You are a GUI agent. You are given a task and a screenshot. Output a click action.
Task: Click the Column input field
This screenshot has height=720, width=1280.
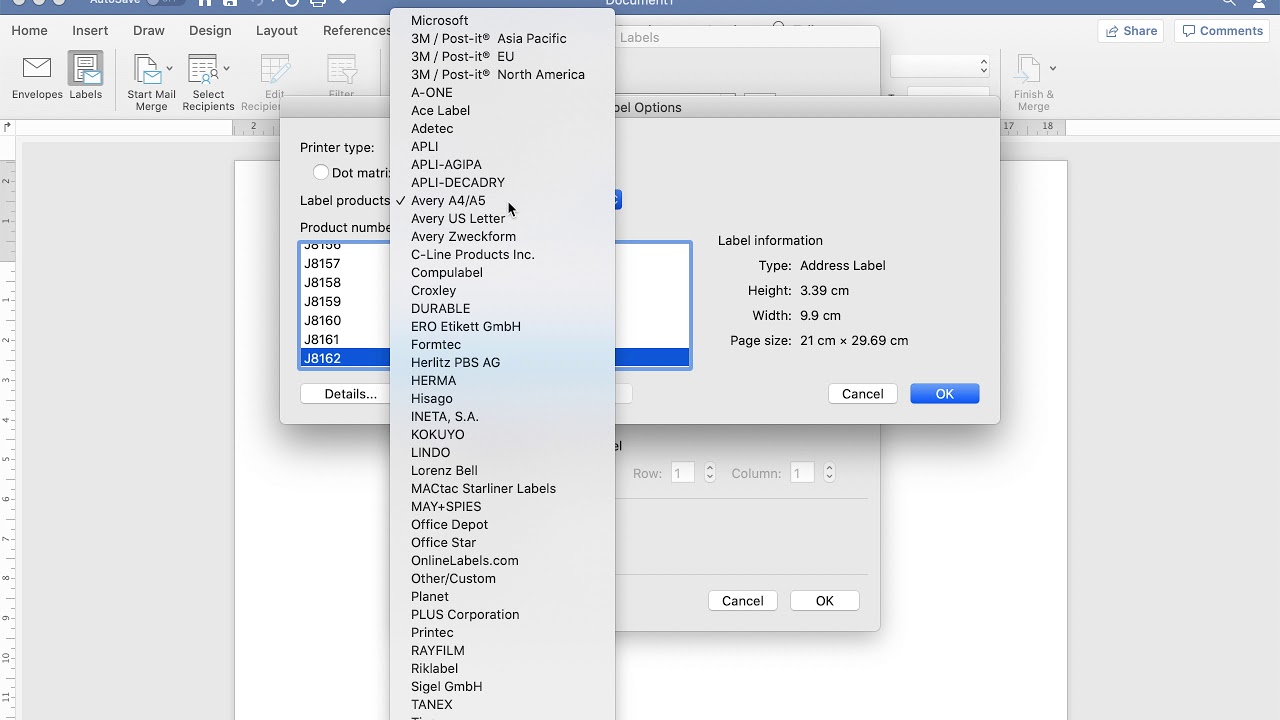[x=802, y=473]
